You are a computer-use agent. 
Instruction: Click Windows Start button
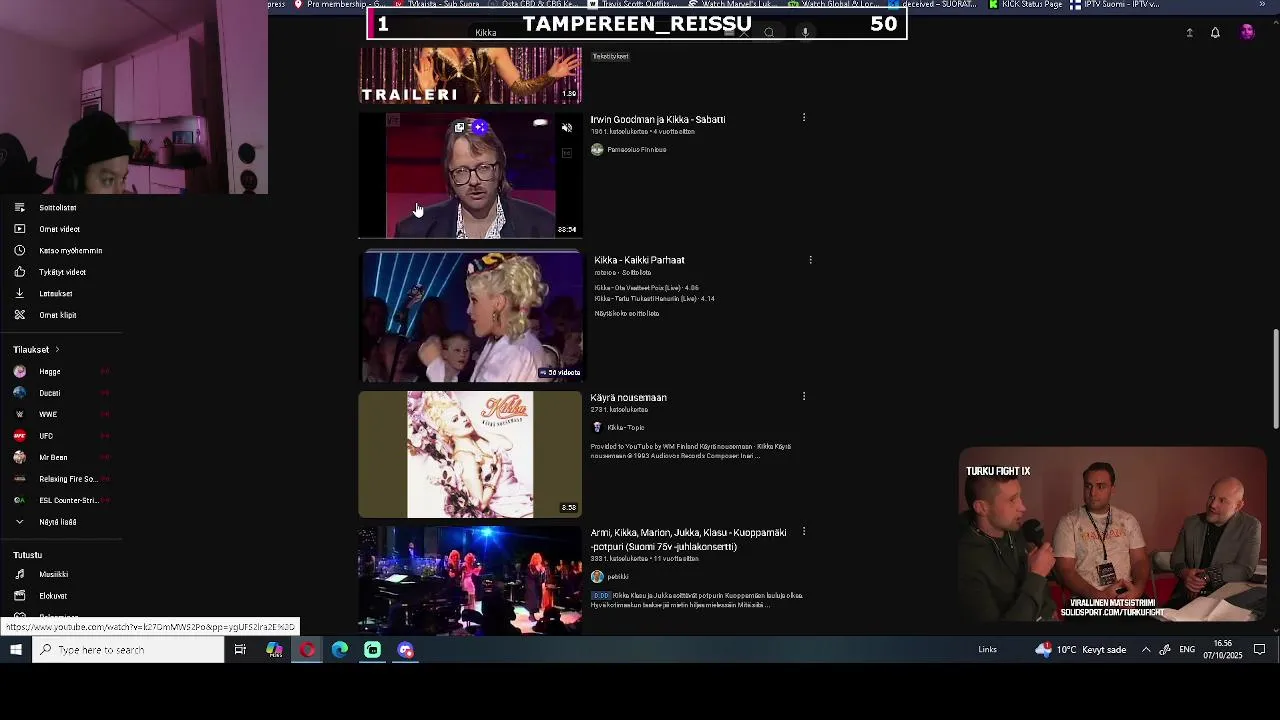(16, 650)
